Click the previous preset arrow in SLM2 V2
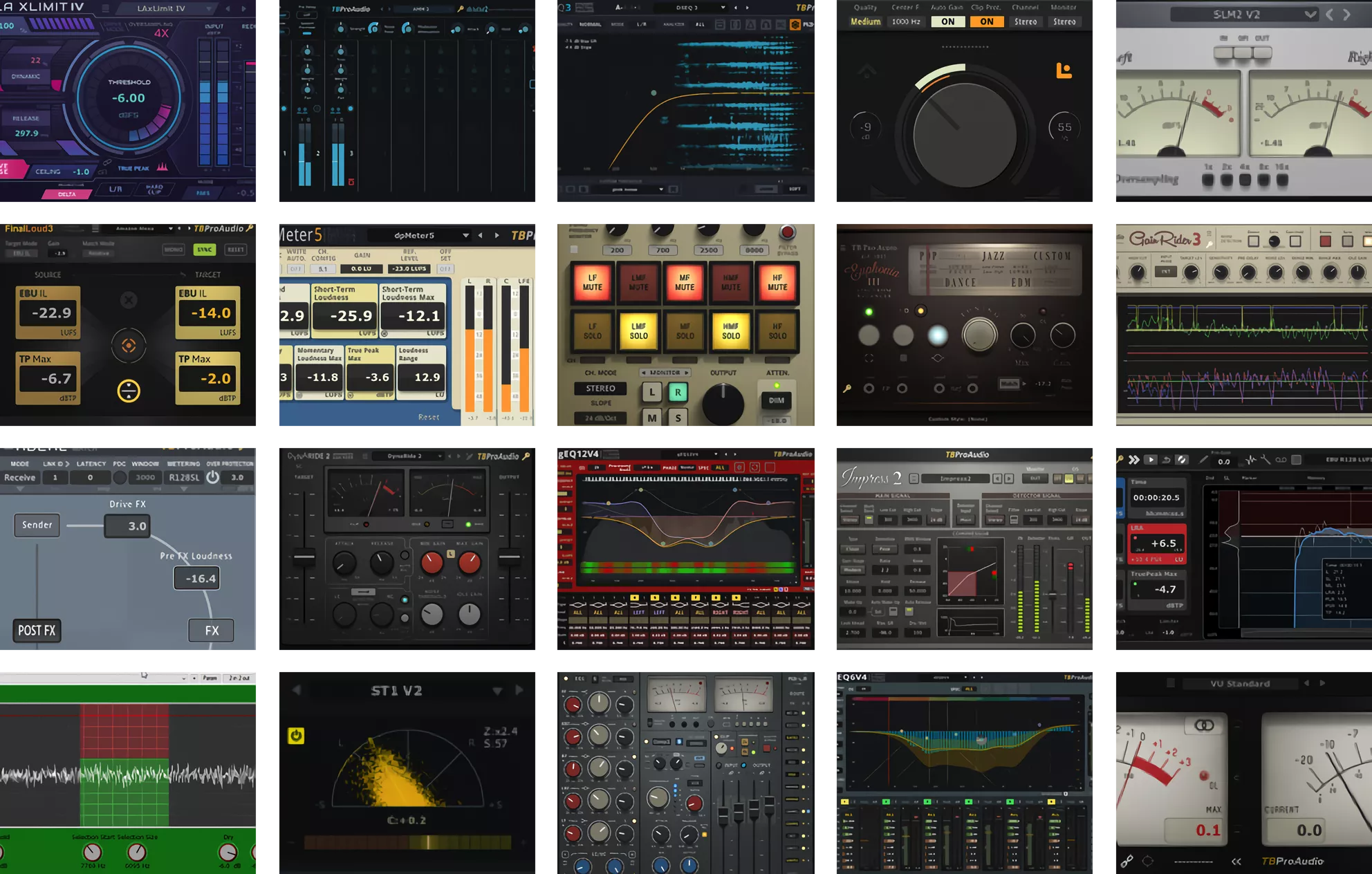This screenshot has height=874, width=1372. pos(1329,15)
